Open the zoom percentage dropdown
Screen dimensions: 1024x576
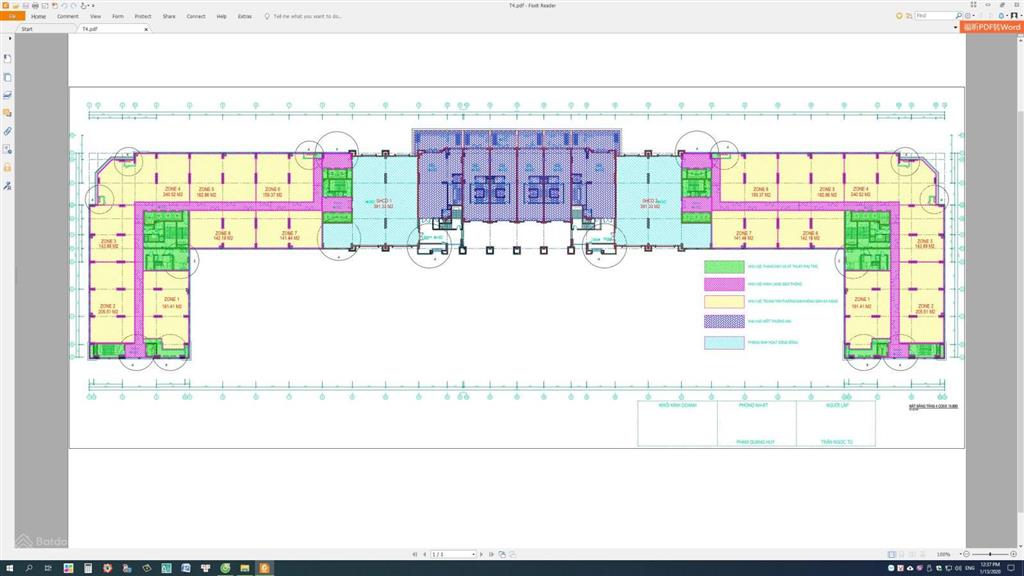[x=961, y=554]
